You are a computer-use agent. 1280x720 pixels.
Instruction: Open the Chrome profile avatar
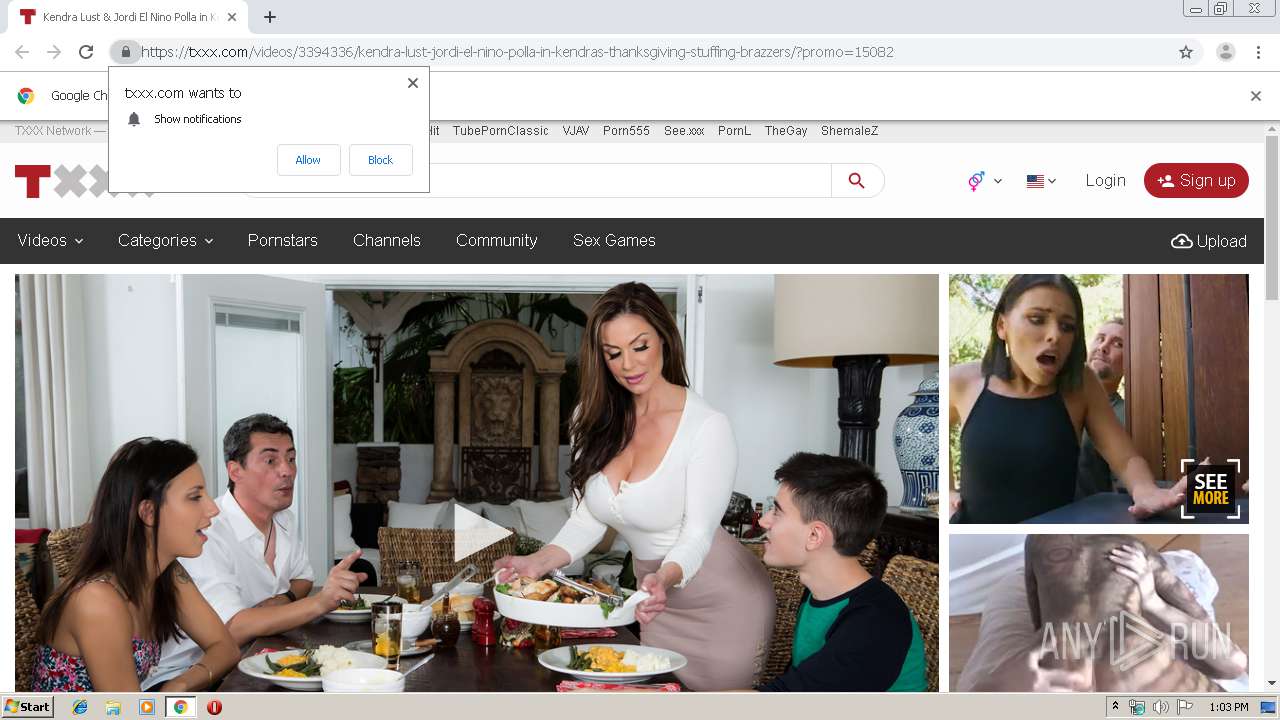(x=1225, y=52)
